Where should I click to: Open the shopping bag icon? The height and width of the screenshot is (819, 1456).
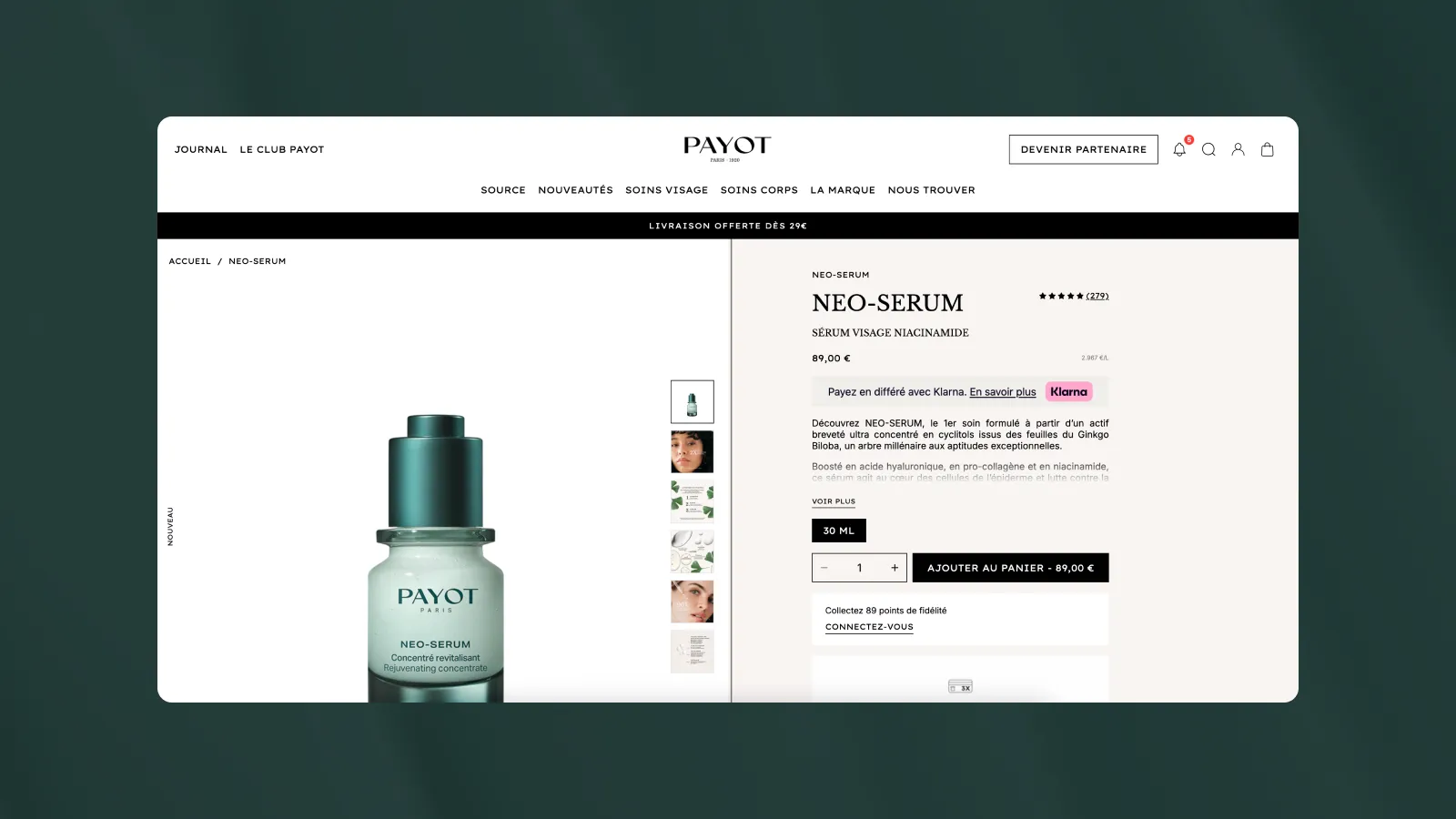click(x=1267, y=149)
